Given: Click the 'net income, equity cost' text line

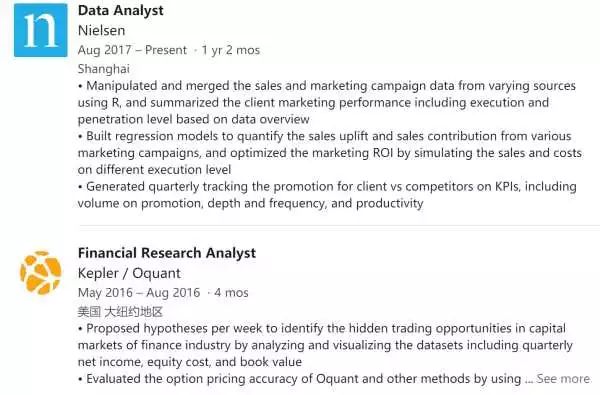Looking at the screenshot, I should (190, 362).
